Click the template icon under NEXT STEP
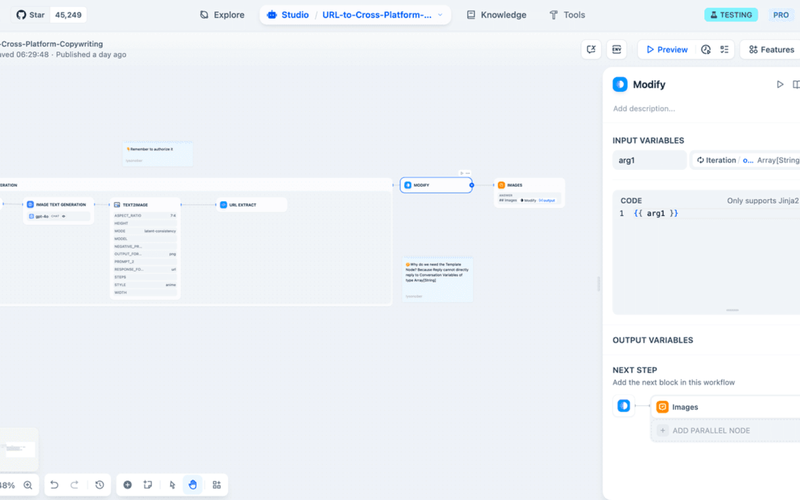This screenshot has height=500, width=800. click(623, 406)
